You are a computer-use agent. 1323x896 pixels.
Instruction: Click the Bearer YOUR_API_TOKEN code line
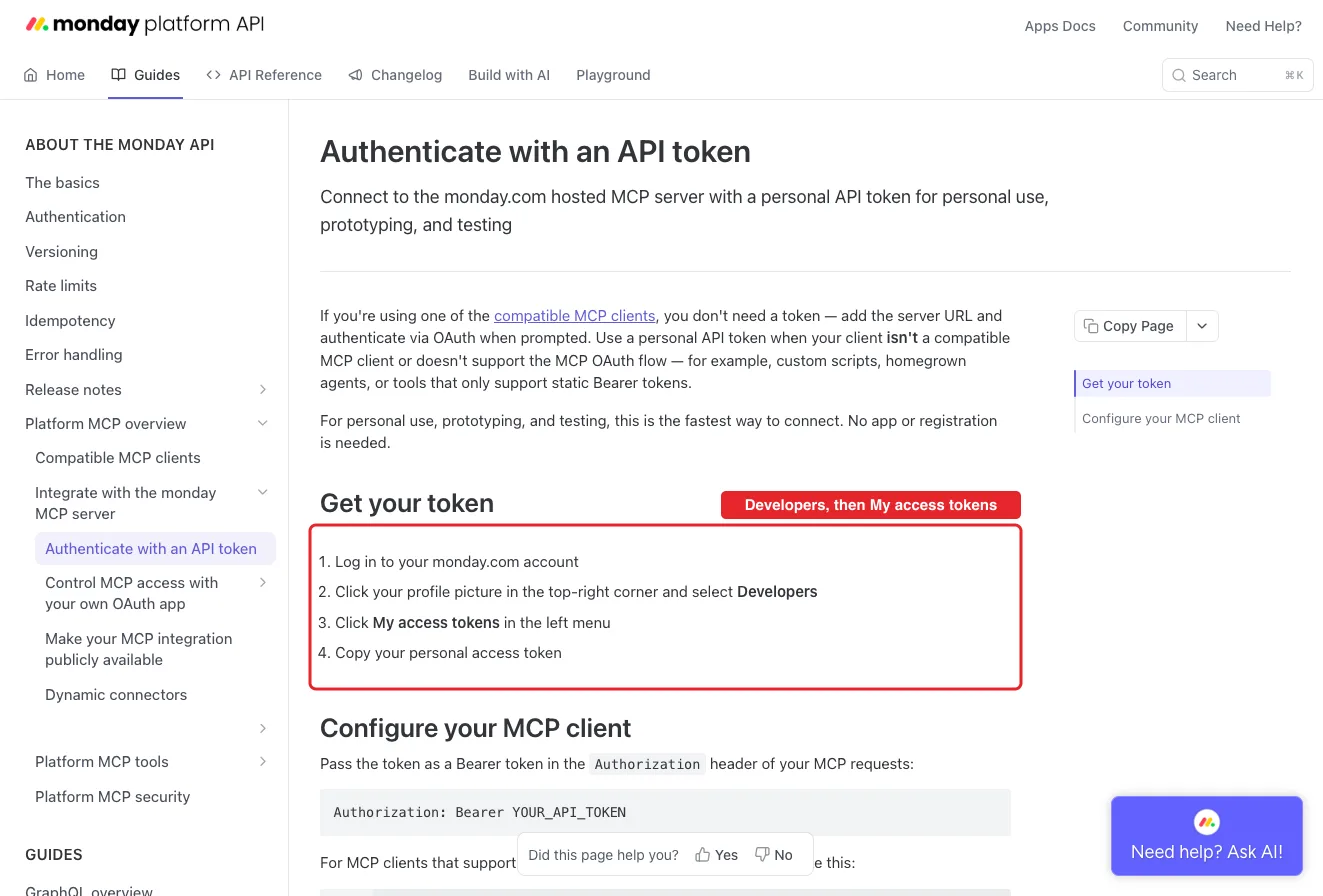click(x=480, y=812)
